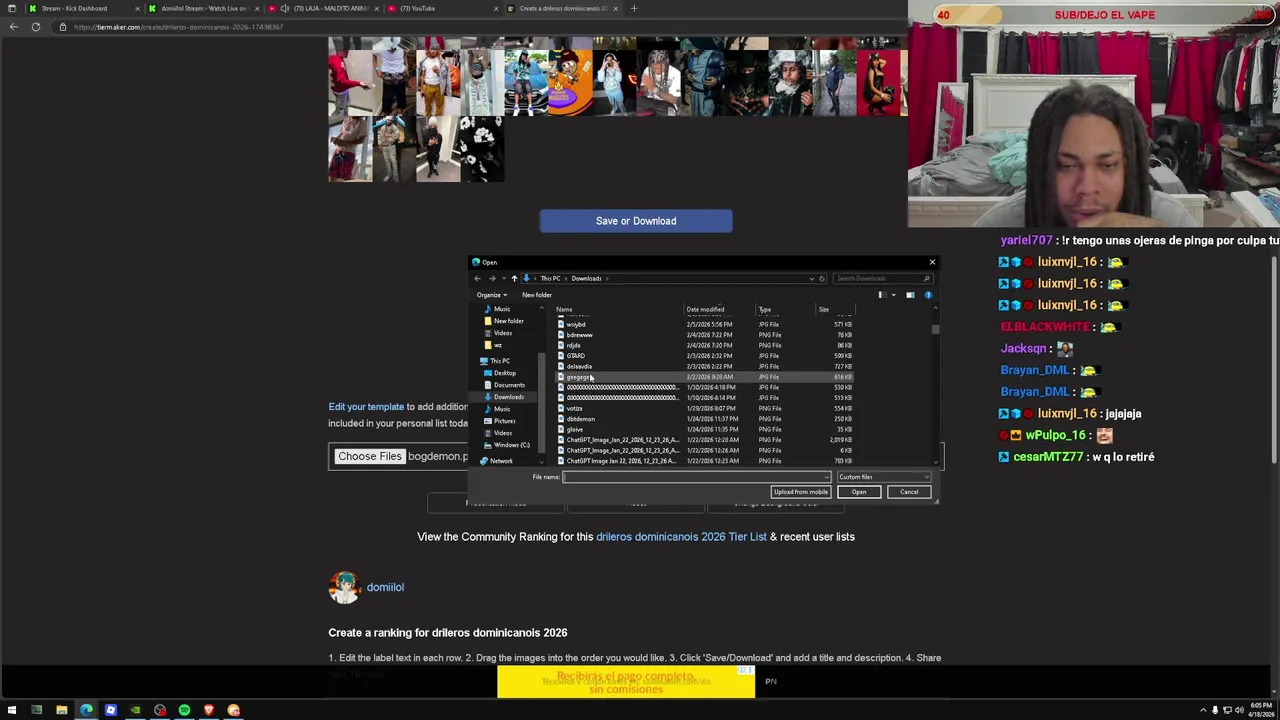Go forward in Open dialog navigation

pyautogui.click(x=491, y=278)
